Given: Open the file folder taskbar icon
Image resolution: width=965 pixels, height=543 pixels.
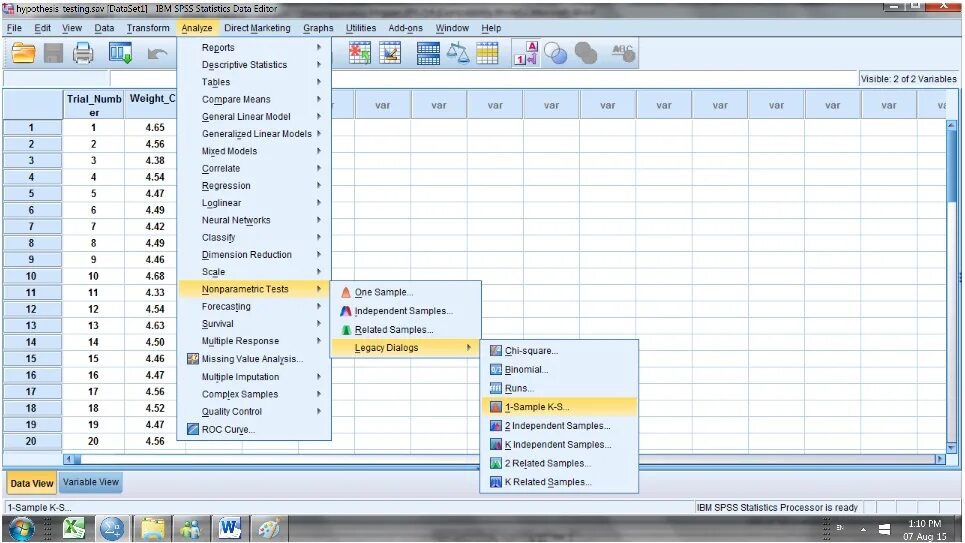Looking at the screenshot, I should coord(153,528).
